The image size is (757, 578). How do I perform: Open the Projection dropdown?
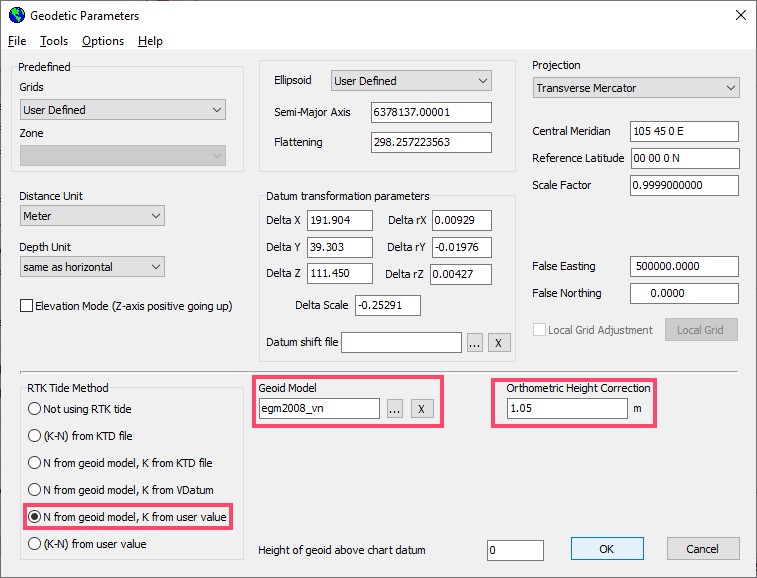click(x=636, y=88)
